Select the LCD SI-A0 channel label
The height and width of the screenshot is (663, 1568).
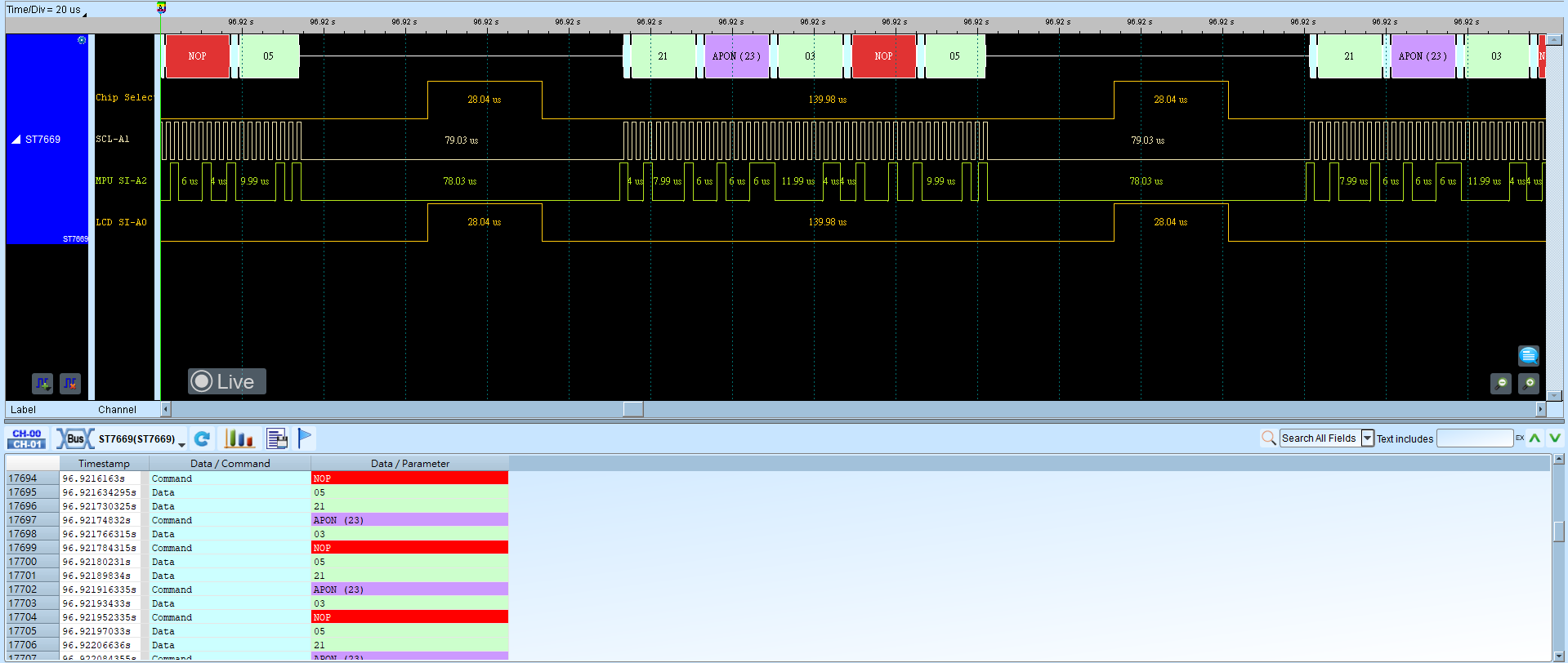click(x=121, y=222)
